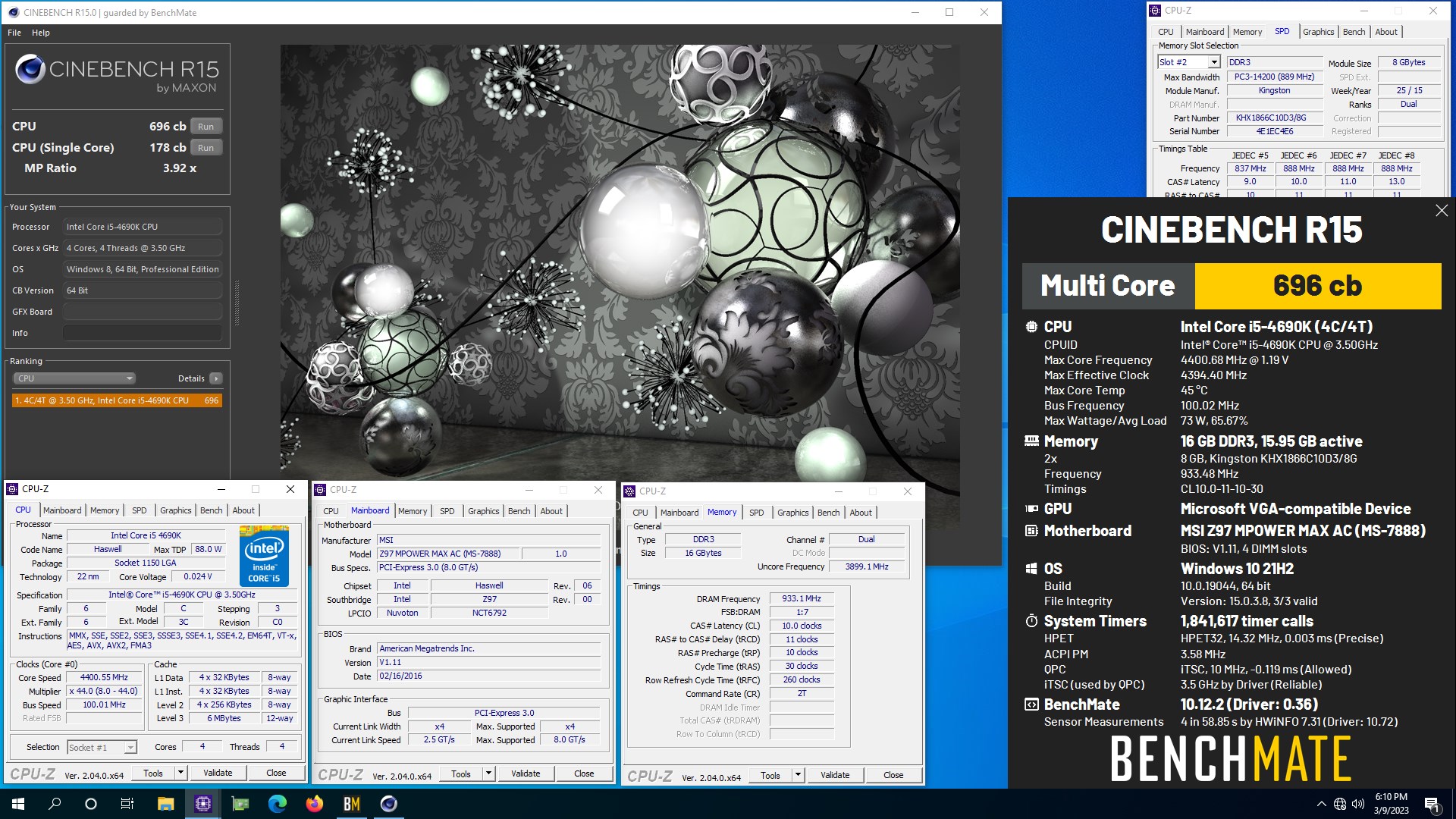Open About tab in top CPU-Z SPD window
Viewport: 1456px width, 819px height.
[1385, 32]
